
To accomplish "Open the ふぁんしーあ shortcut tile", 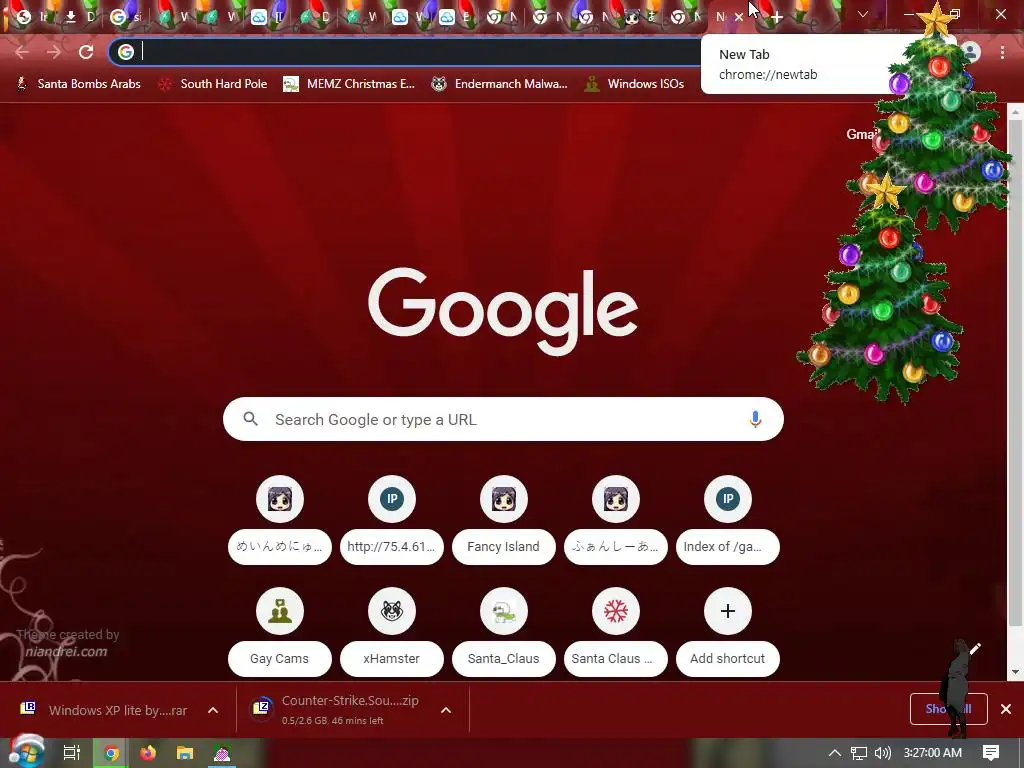I will coord(616,520).
